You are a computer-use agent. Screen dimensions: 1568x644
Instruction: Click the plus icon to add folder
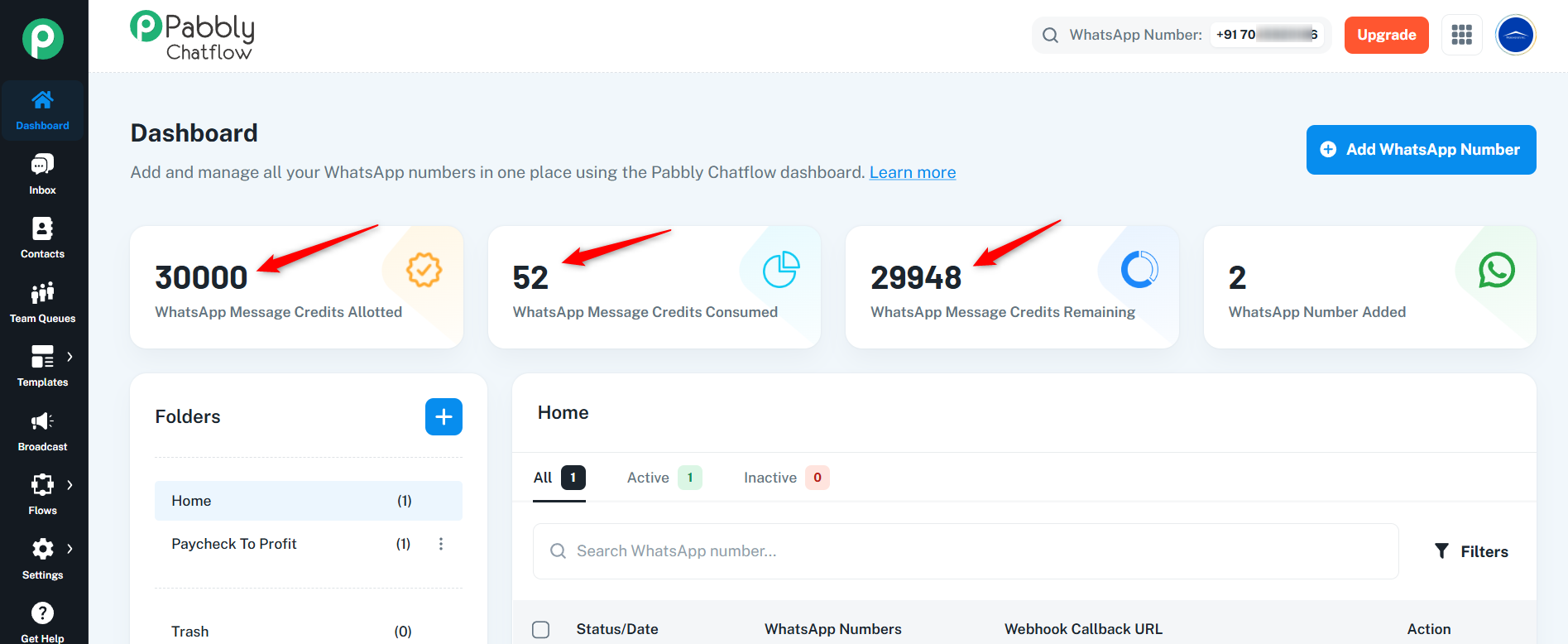pyautogui.click(x=444, y=416)
